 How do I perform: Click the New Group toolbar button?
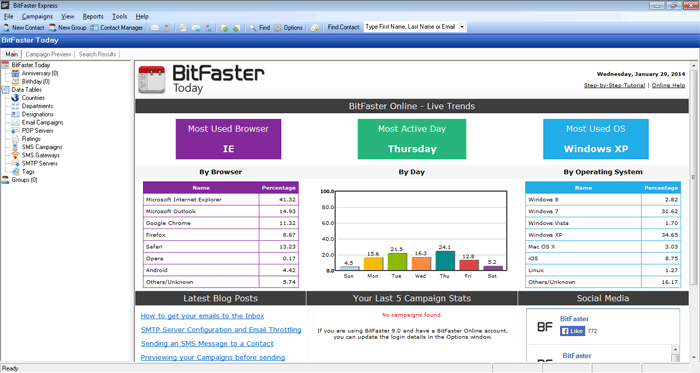[x=67, y=28]
